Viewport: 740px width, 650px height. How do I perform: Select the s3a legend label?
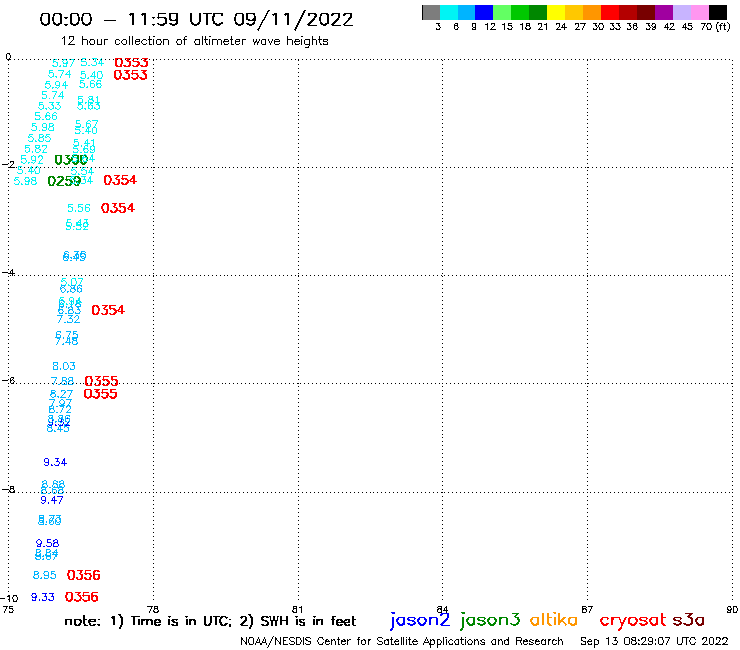coord(688,620)
